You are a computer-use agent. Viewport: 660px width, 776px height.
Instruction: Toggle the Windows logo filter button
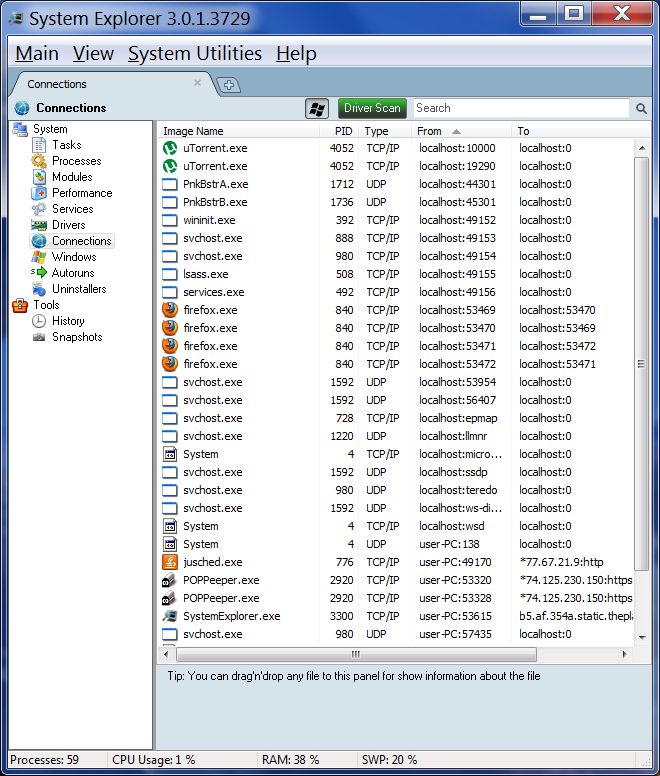point(317,108)
